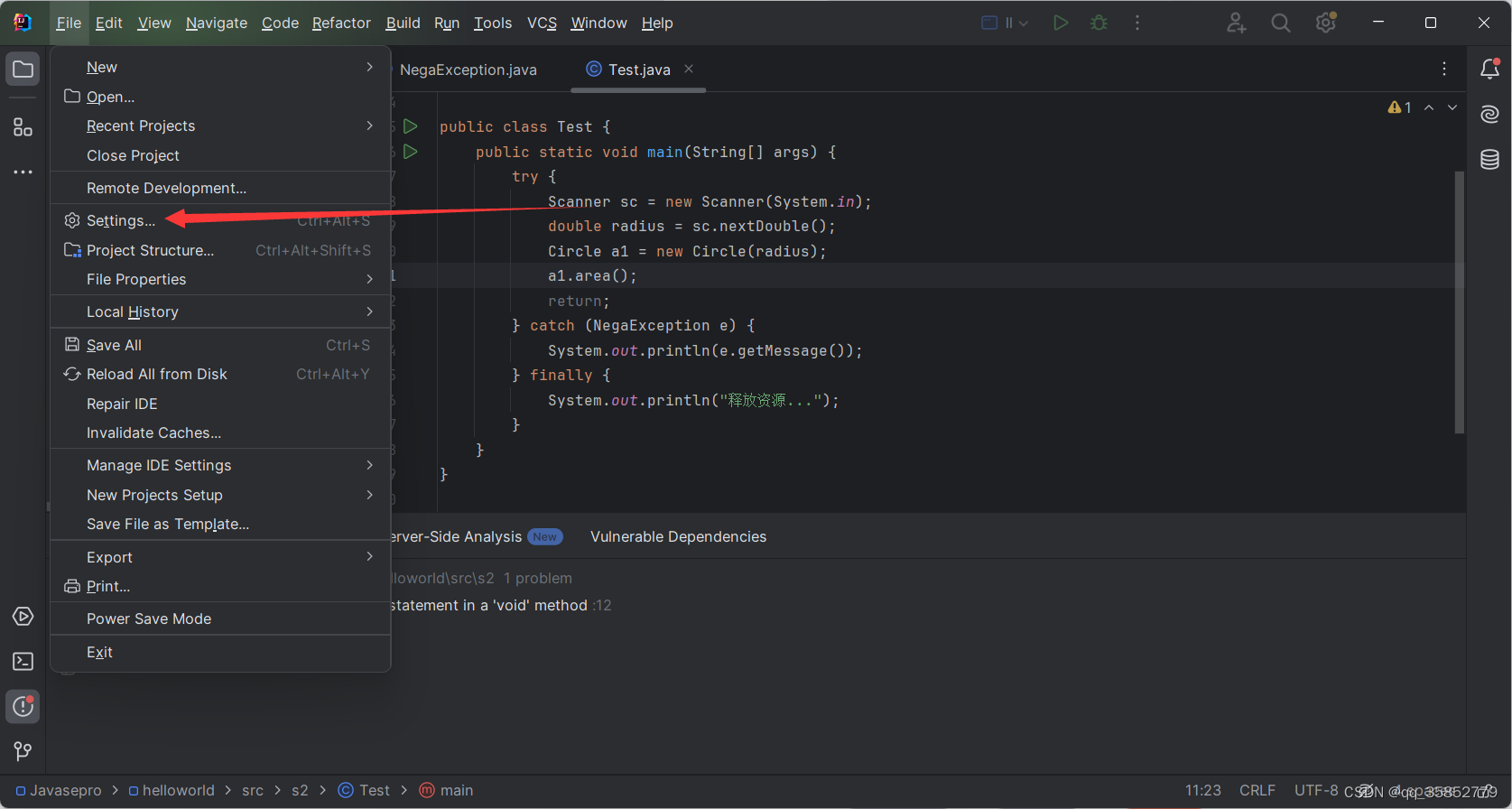Open the Refactor menu

pos(341,23)
